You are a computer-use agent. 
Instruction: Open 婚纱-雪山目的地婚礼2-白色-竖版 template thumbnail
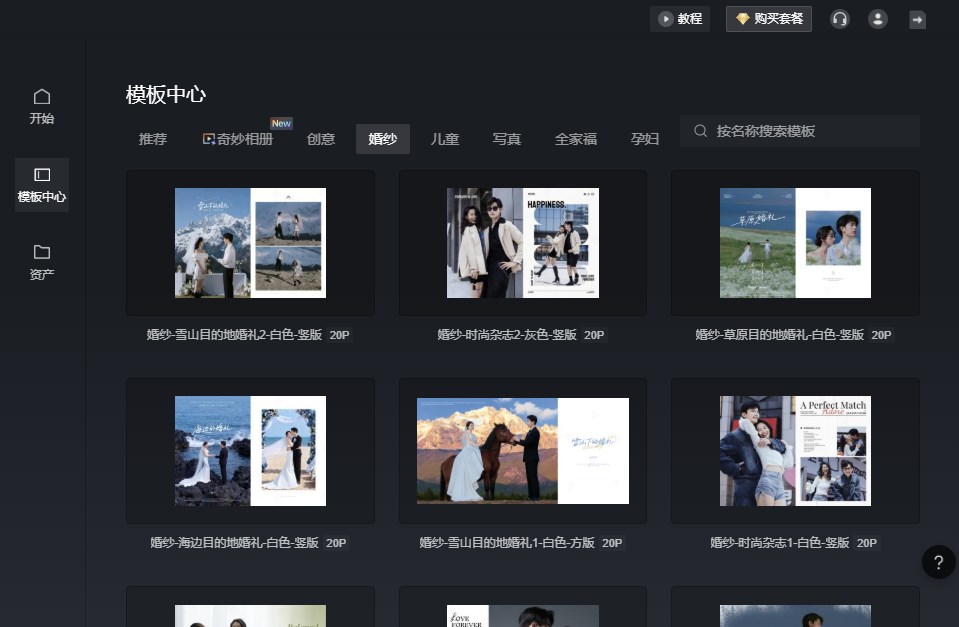pyautogui.click(x=250, y=243)
